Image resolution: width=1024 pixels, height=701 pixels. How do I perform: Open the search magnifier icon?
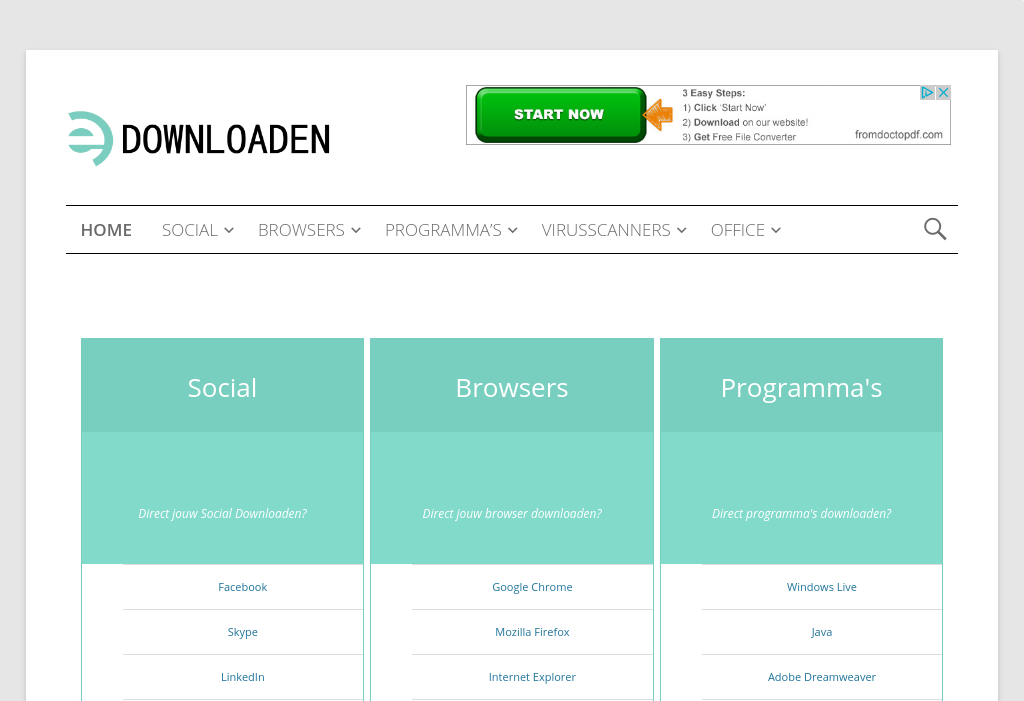[935, 229]
